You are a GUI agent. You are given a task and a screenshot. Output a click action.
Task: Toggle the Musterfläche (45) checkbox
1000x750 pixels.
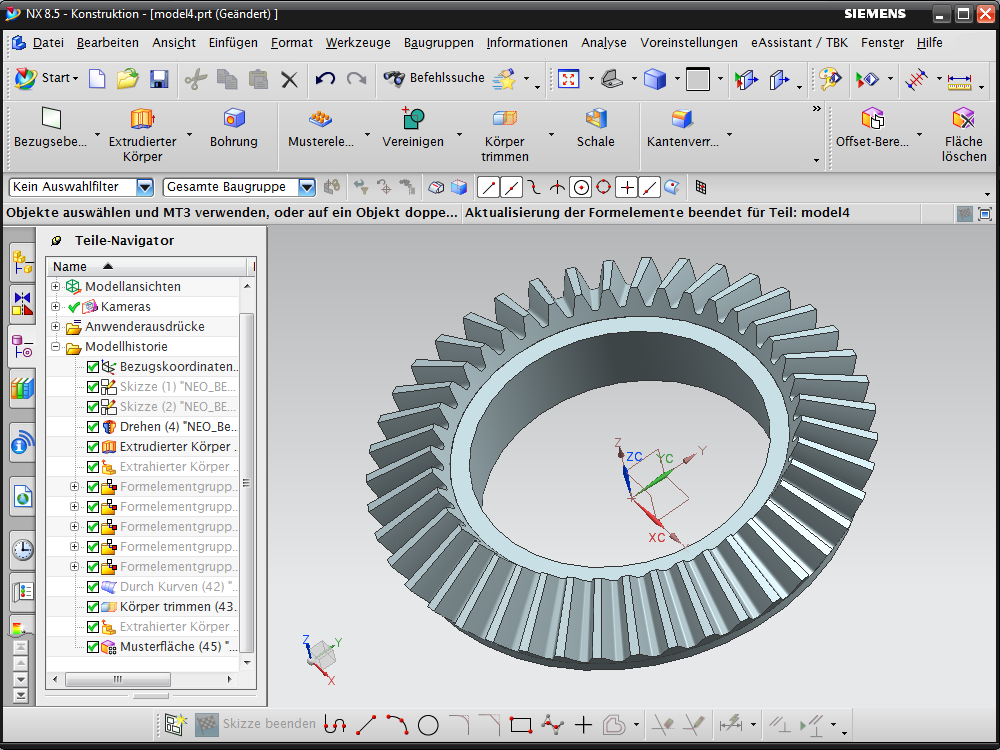(x=93, y=647)
